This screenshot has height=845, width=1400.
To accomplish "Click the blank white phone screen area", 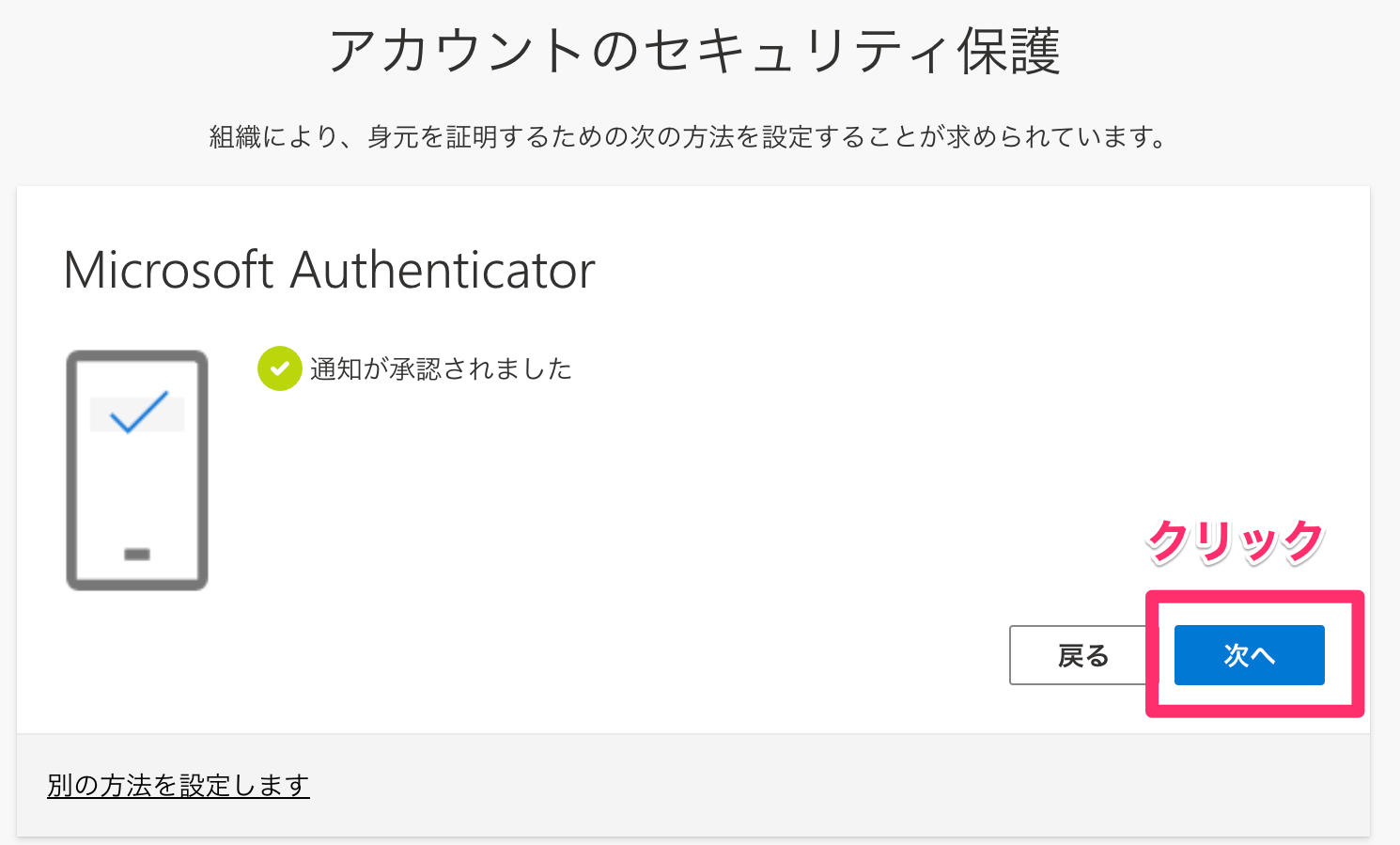I will pyautogui.click(x=137, y=489).
